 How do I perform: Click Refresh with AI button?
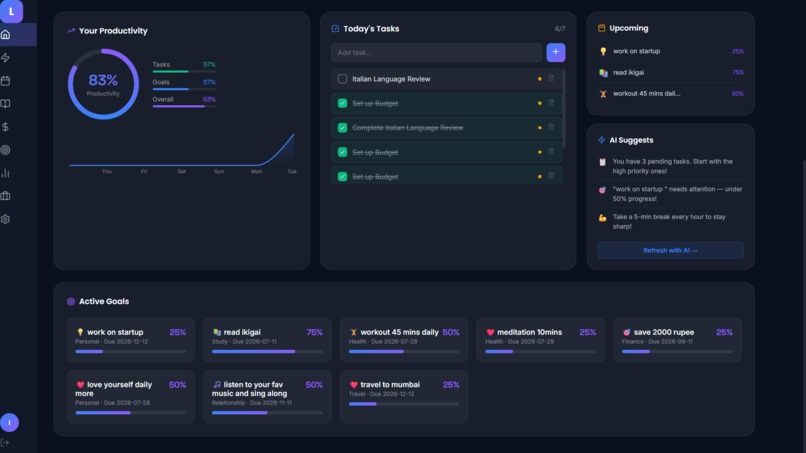coord(670,250)
